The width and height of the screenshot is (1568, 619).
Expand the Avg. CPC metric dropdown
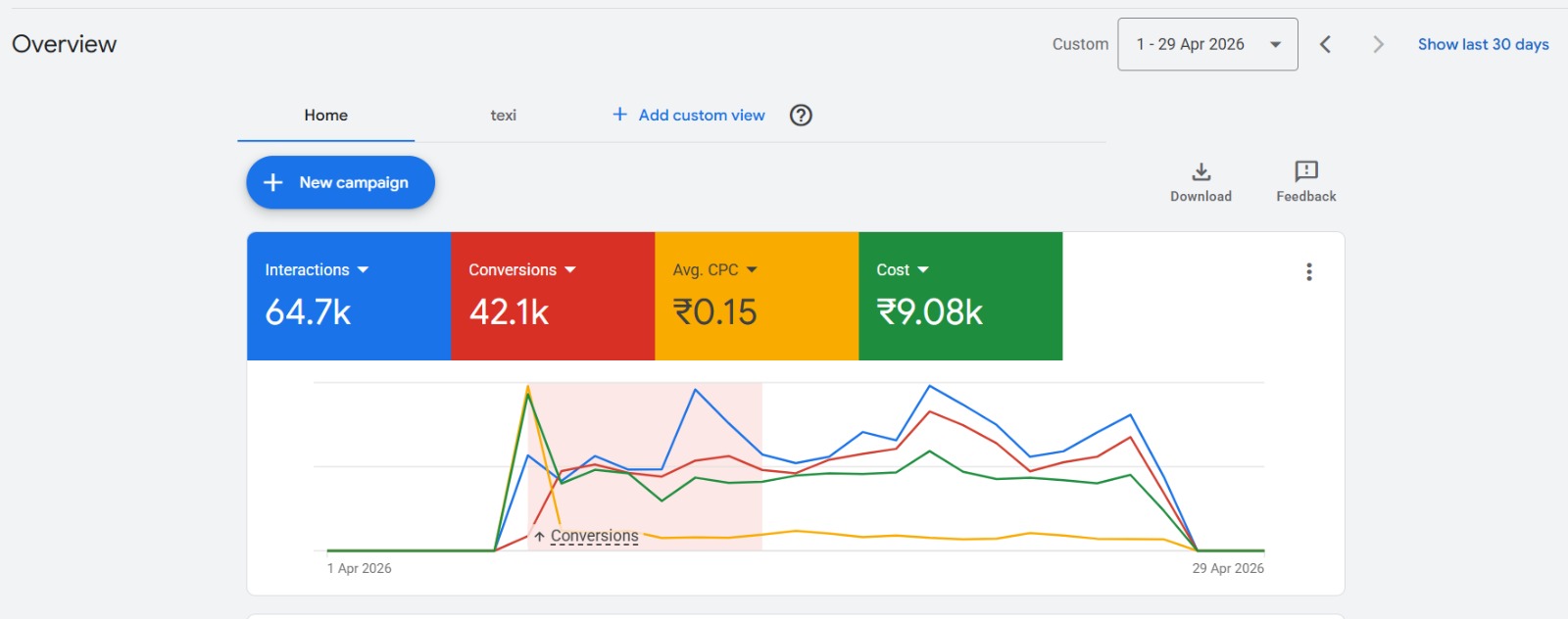click(x=752, y=269)
